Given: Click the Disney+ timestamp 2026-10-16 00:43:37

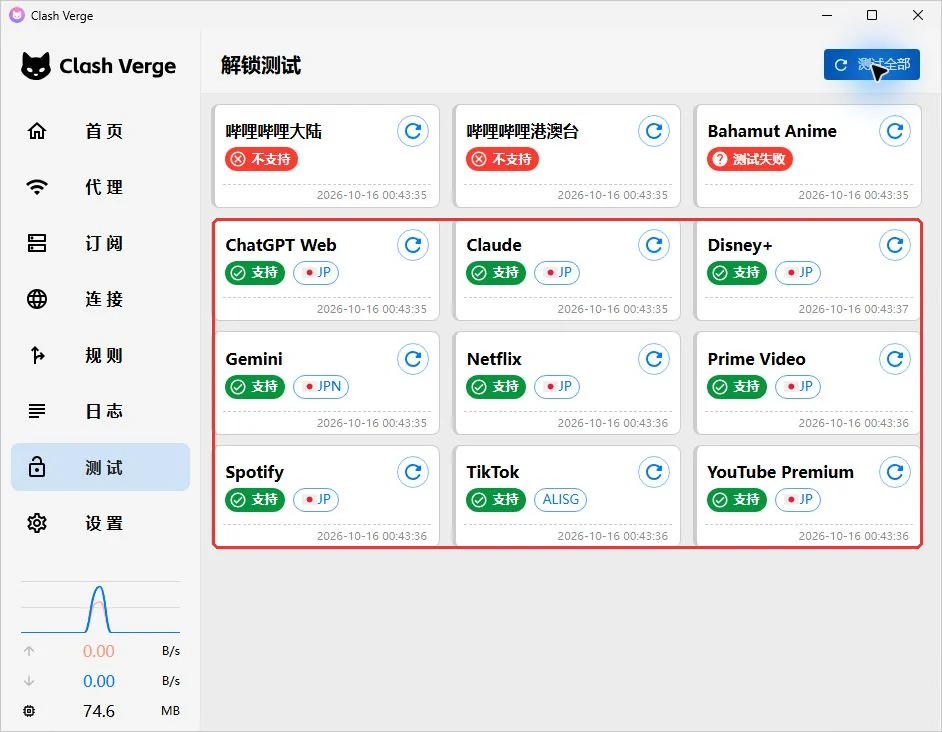Looking at the screenshot, I should pos(853,309).
